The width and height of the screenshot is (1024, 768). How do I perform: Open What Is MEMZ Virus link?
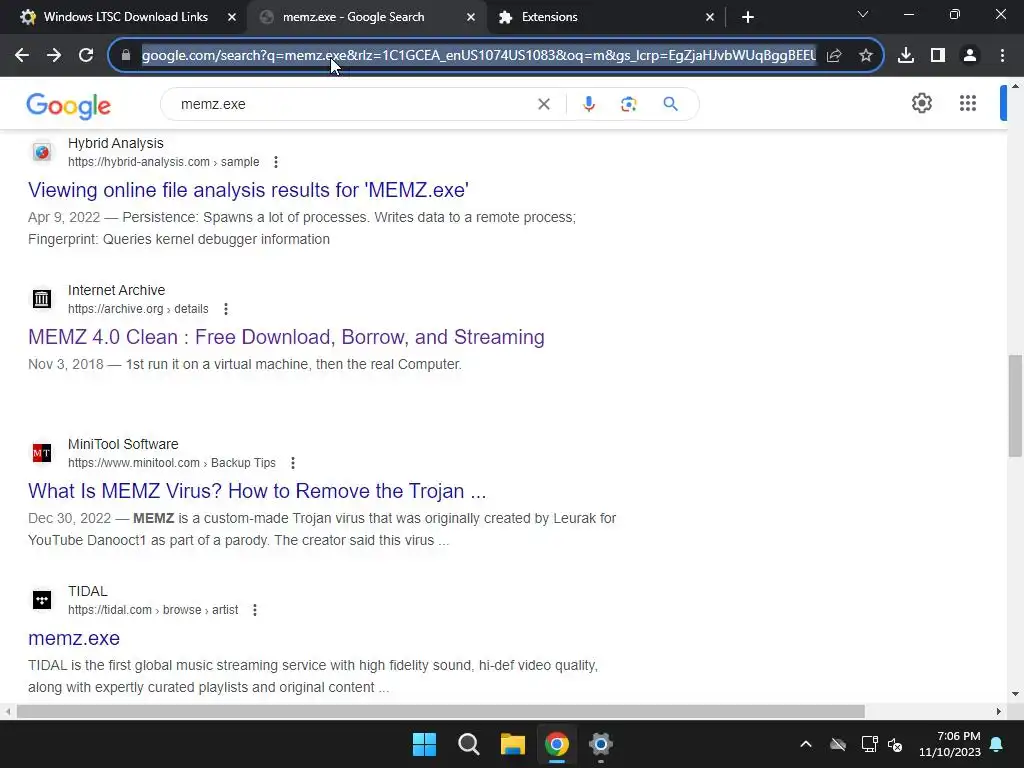pos(257,491)
